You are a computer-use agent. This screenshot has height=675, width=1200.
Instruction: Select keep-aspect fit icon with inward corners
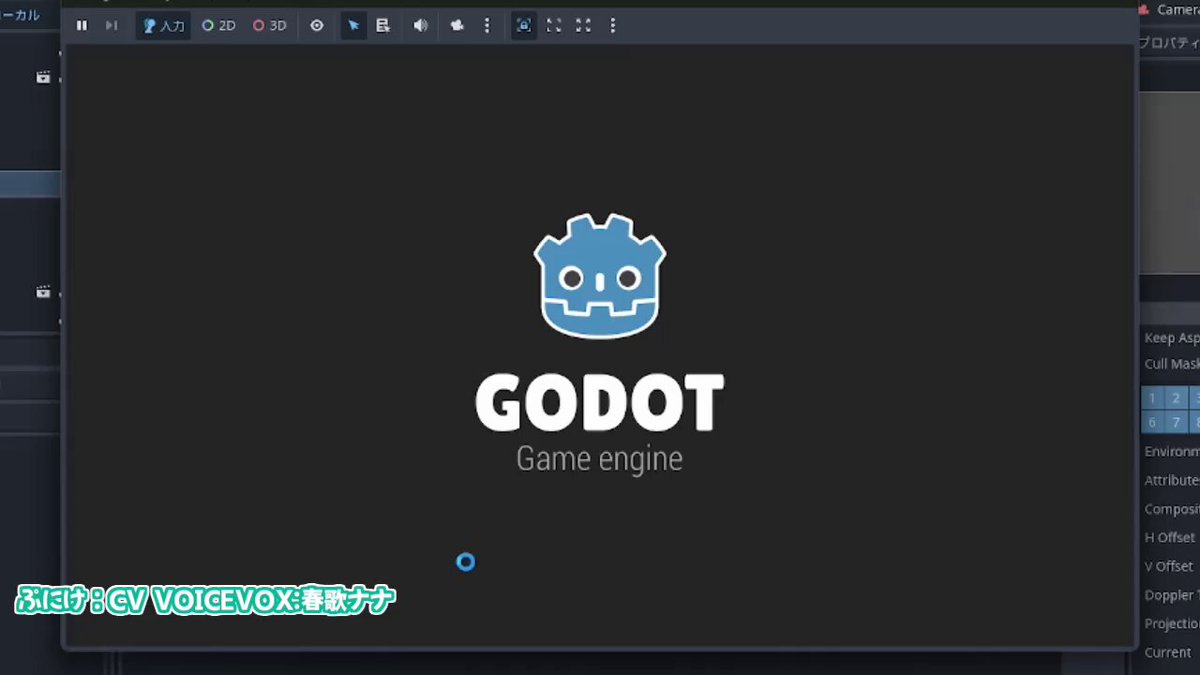click(554, 26)
